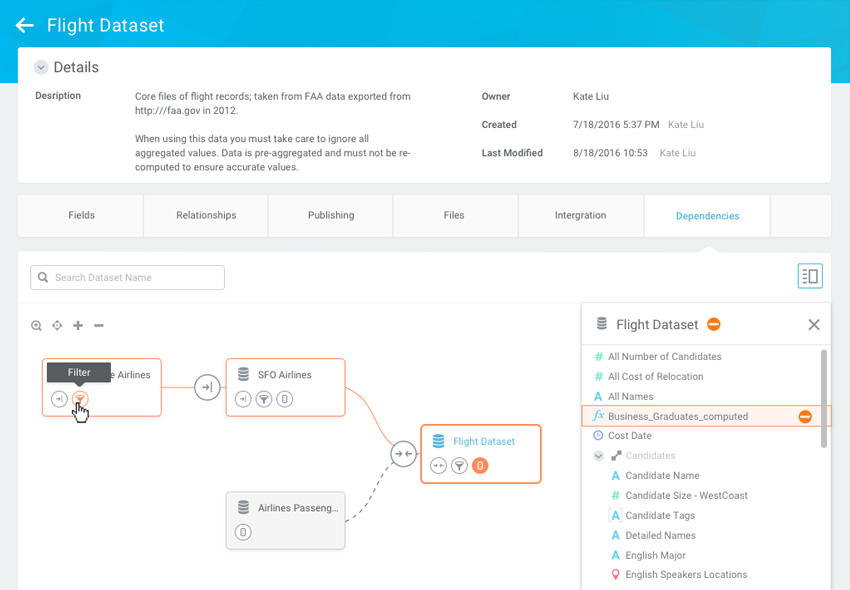This screenshot has height=590, width=850.
Task: Go to the Publishing tab
Action: pyautogui.click(x=331, y=215)
